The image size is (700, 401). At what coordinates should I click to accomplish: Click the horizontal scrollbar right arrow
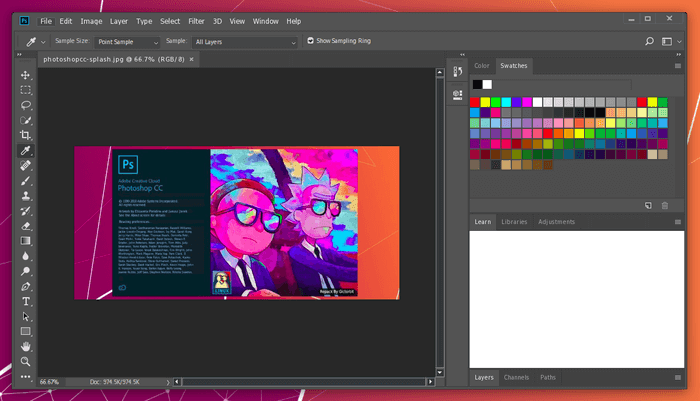pos(430,382)
